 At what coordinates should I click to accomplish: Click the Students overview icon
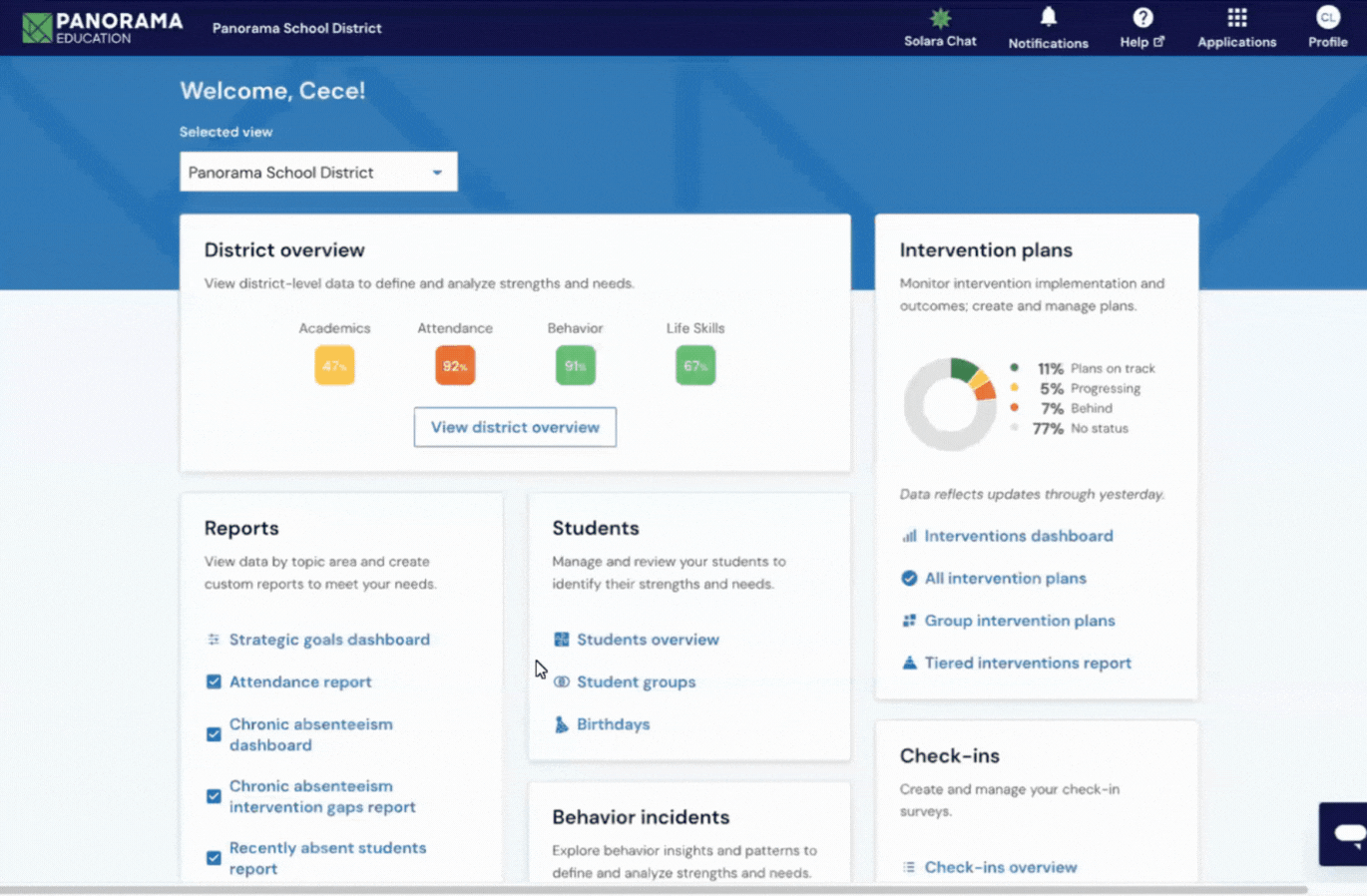562,640
